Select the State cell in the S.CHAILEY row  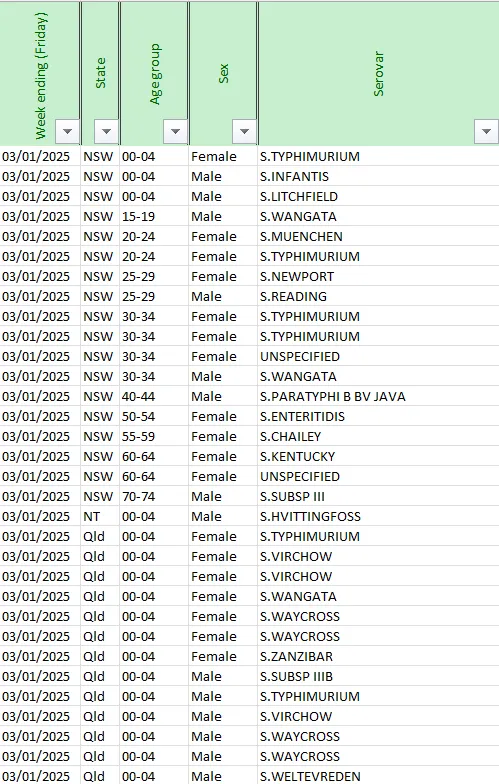tap(100, 436)
